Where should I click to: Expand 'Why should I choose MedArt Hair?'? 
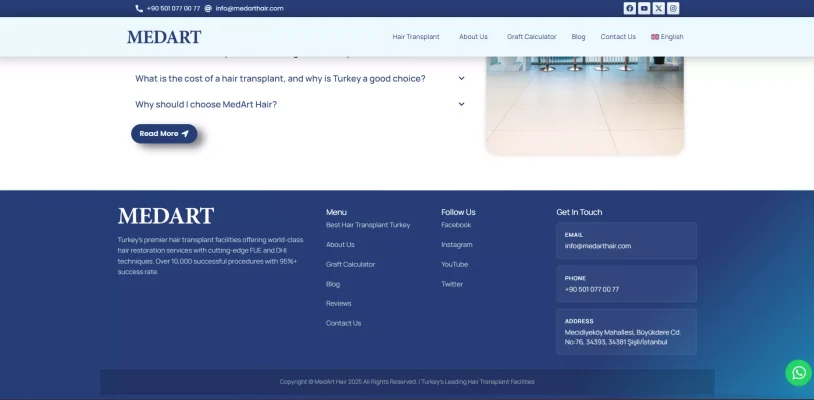coord(300,104)
